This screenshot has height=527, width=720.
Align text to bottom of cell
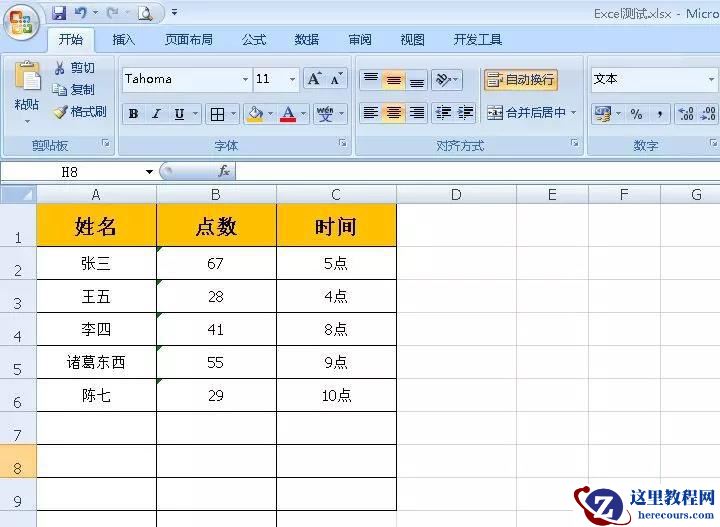[416, 79]
